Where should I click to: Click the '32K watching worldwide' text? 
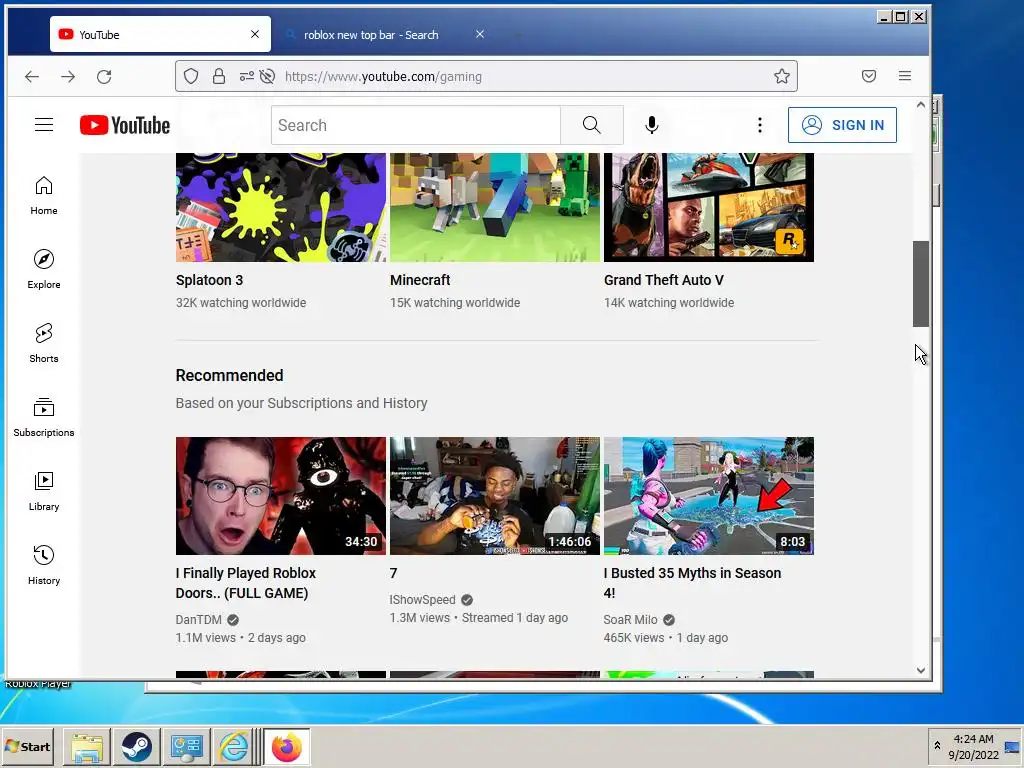tap(241, 303)
